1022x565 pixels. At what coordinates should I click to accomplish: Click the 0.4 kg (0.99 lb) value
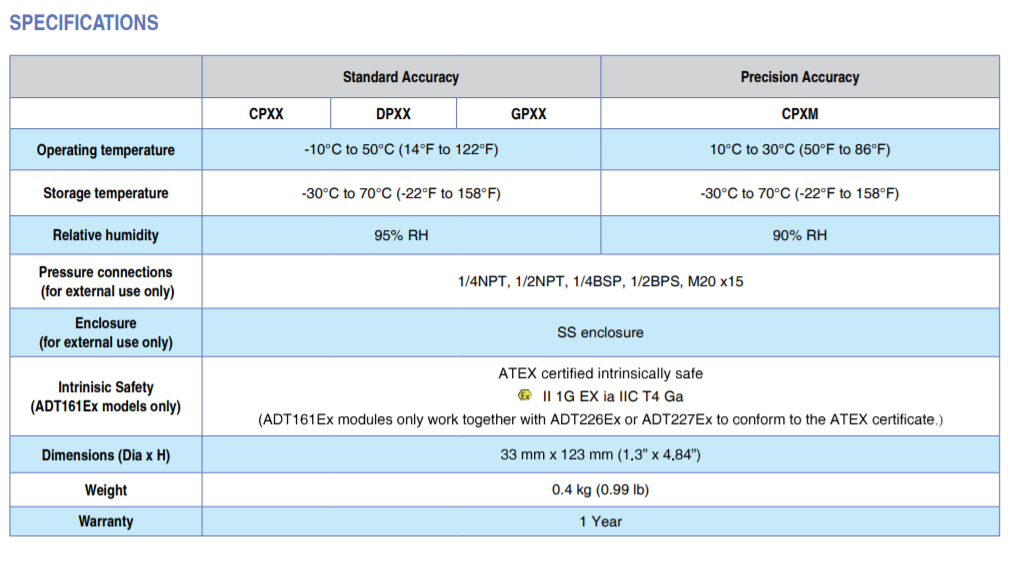(x=600, y=489)
